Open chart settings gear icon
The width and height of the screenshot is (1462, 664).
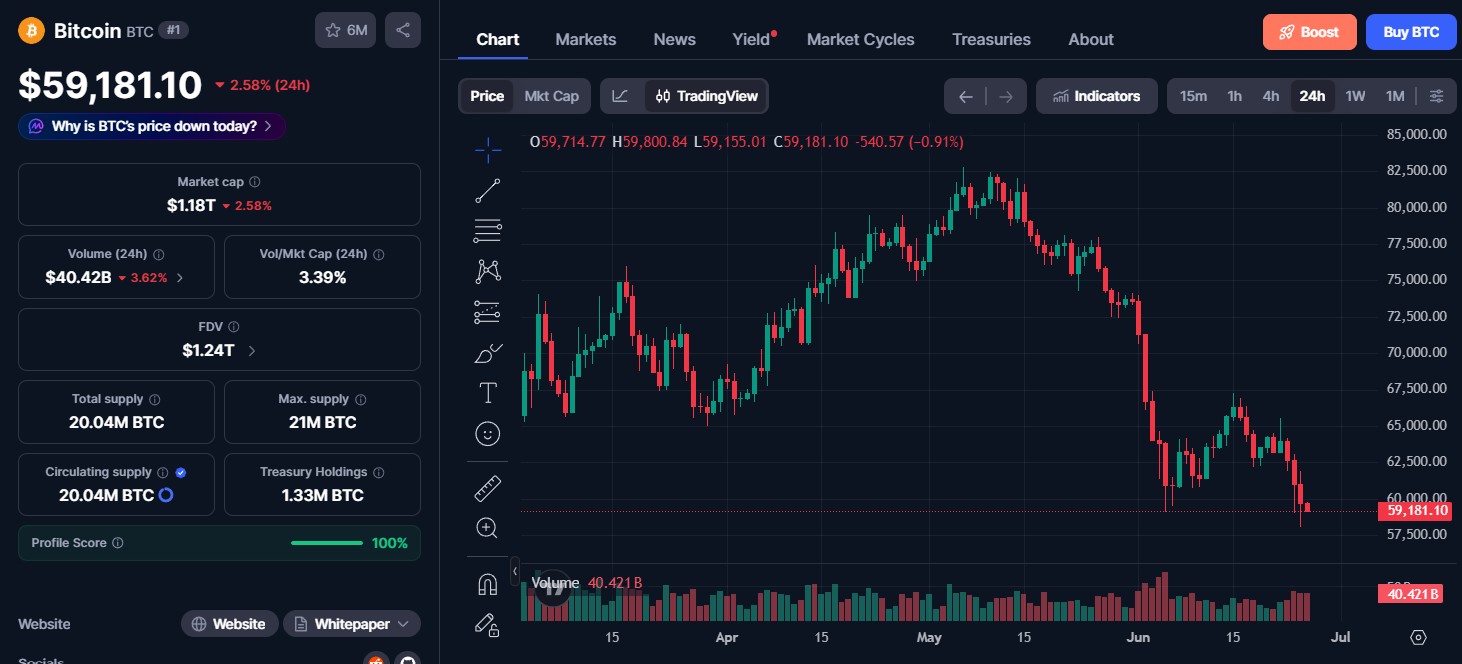(1418, 637)
